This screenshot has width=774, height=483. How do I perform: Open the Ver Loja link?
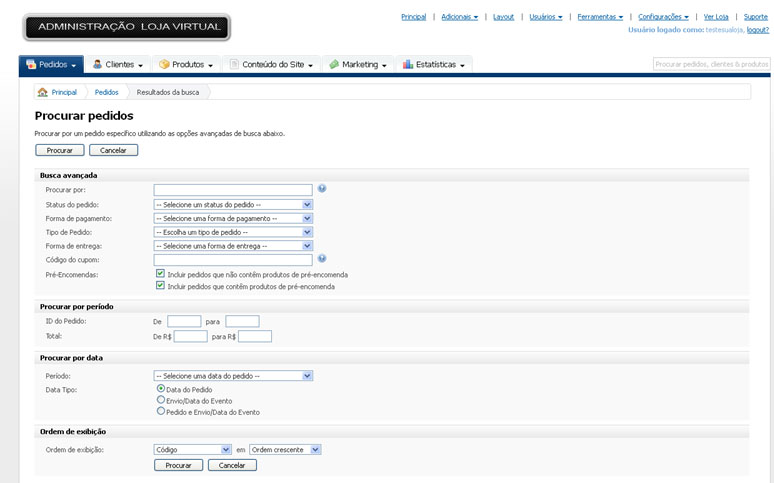coord(716,17)
